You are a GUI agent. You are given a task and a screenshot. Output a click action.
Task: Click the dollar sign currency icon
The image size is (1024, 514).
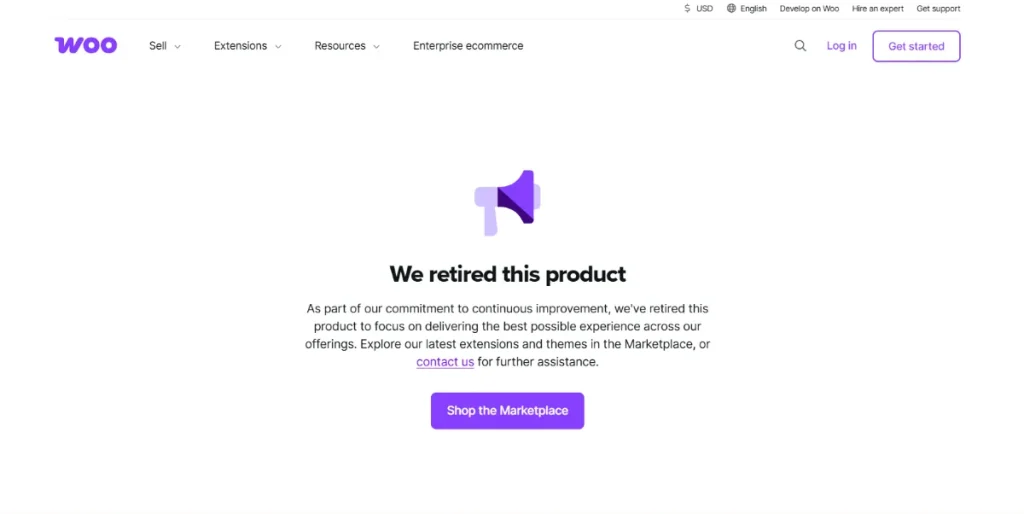[x=687, y=9]
